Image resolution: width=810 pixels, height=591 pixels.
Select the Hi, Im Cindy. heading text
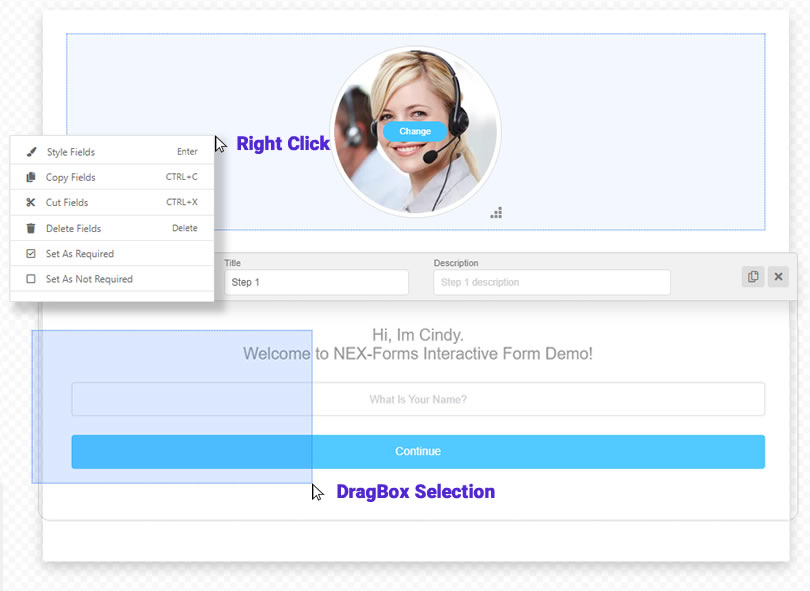point(418,335)
